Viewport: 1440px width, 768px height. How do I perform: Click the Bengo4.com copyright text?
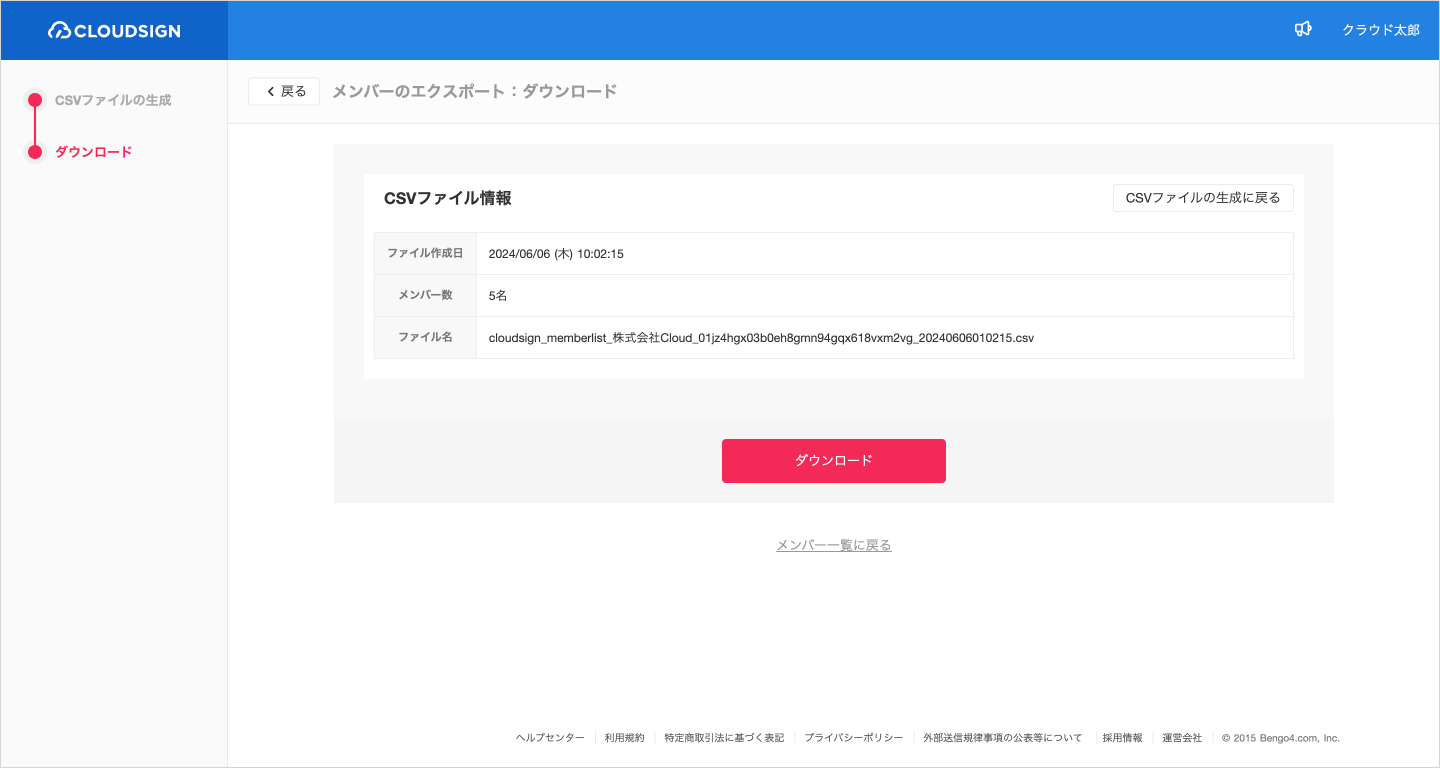1281,738
